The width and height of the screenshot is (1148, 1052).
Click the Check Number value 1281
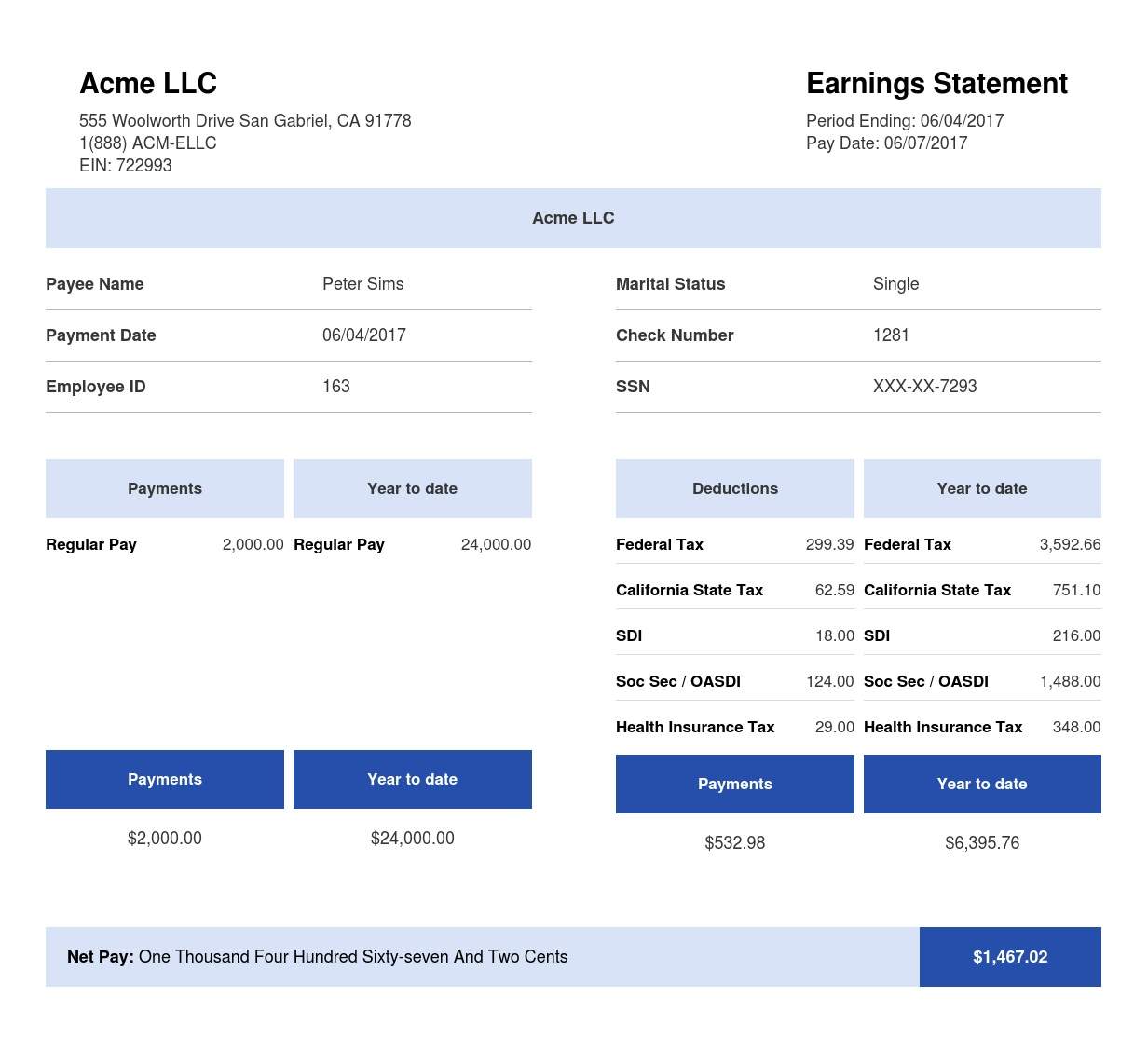point(891,335)
